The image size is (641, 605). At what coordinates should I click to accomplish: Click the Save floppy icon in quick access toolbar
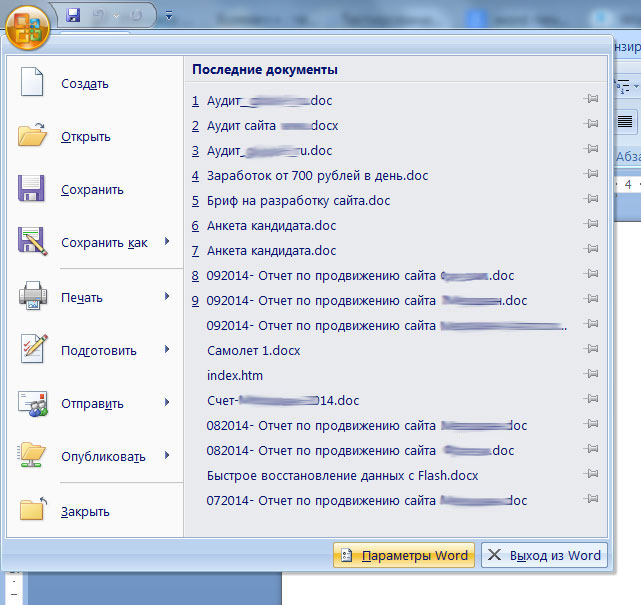point(73,16)
